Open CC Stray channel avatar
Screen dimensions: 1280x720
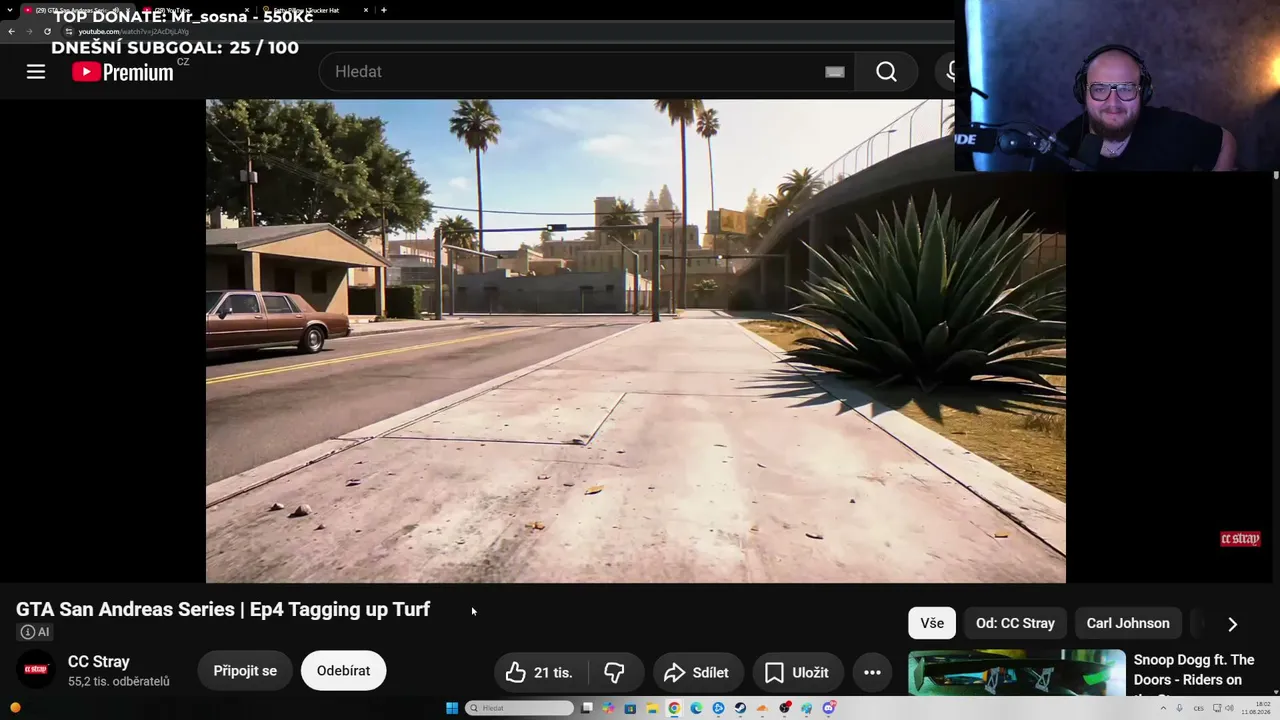pyautogui.click(x=36, y=670)
